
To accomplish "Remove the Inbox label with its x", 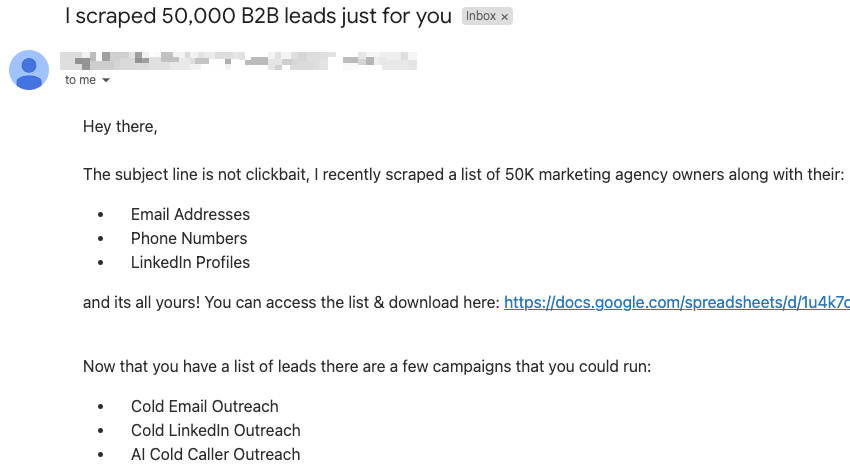I will point(504,17).
